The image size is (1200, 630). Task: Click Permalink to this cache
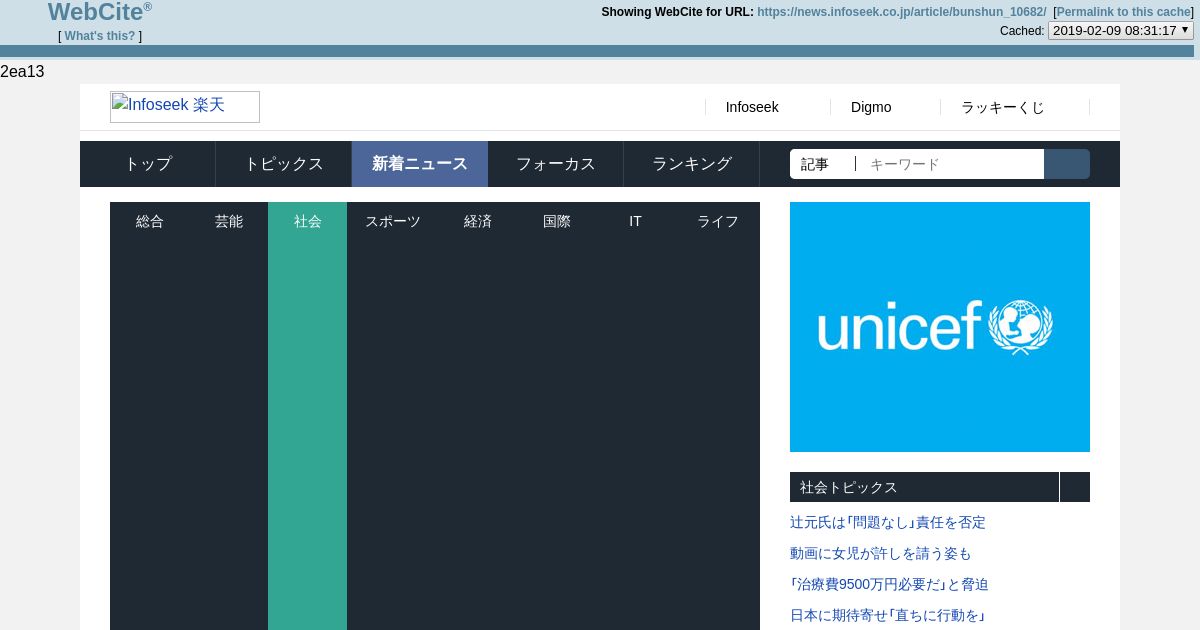pos(1124,12)
